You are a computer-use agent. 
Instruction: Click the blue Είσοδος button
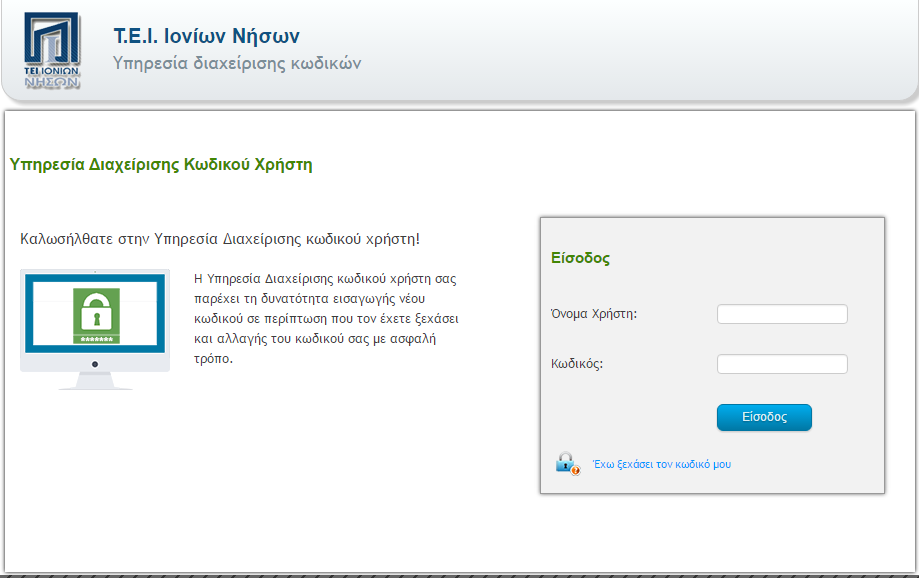(x=764, y=417)
